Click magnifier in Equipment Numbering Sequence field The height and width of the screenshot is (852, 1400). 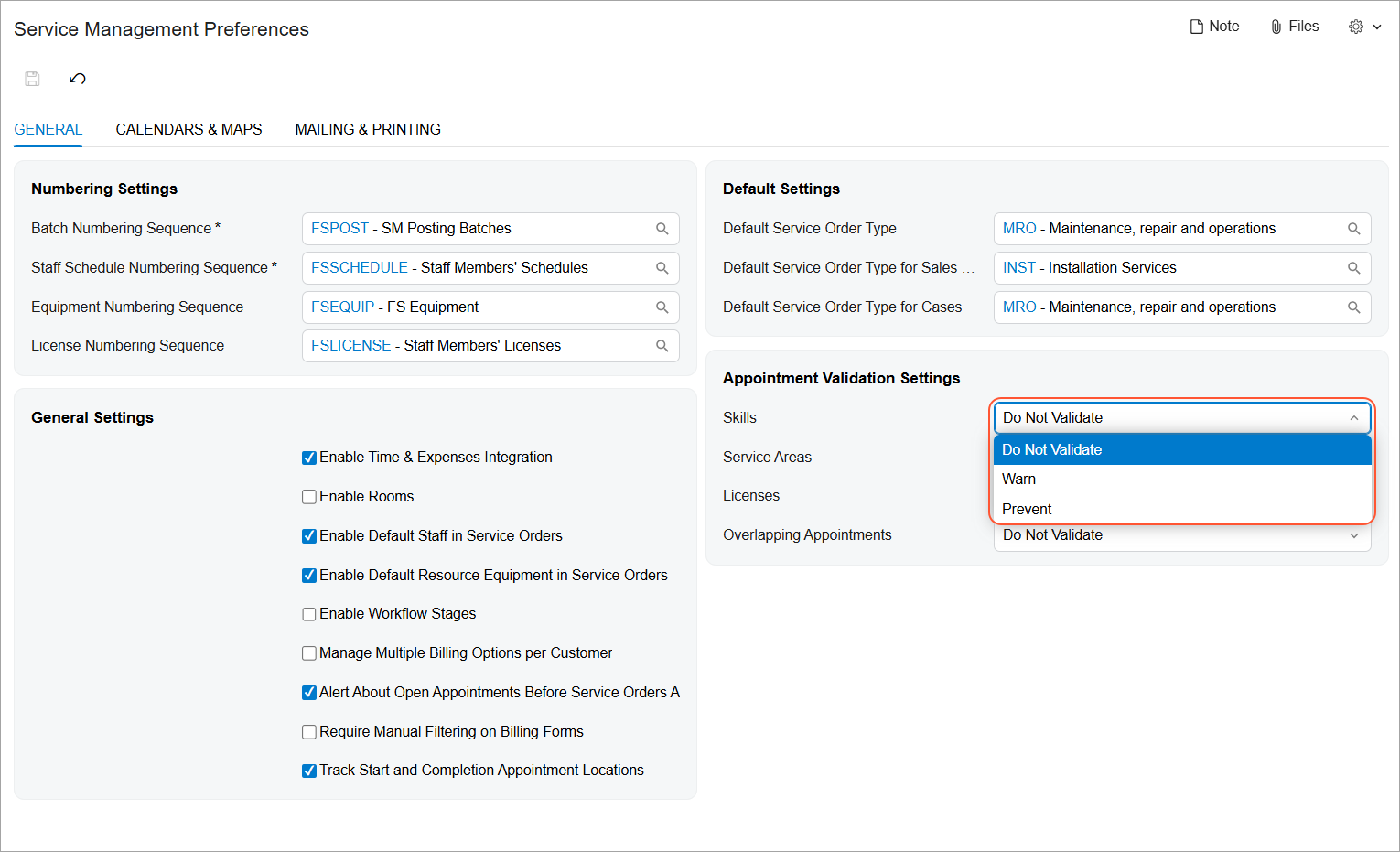pyautogui.click(x=662, y=307)
